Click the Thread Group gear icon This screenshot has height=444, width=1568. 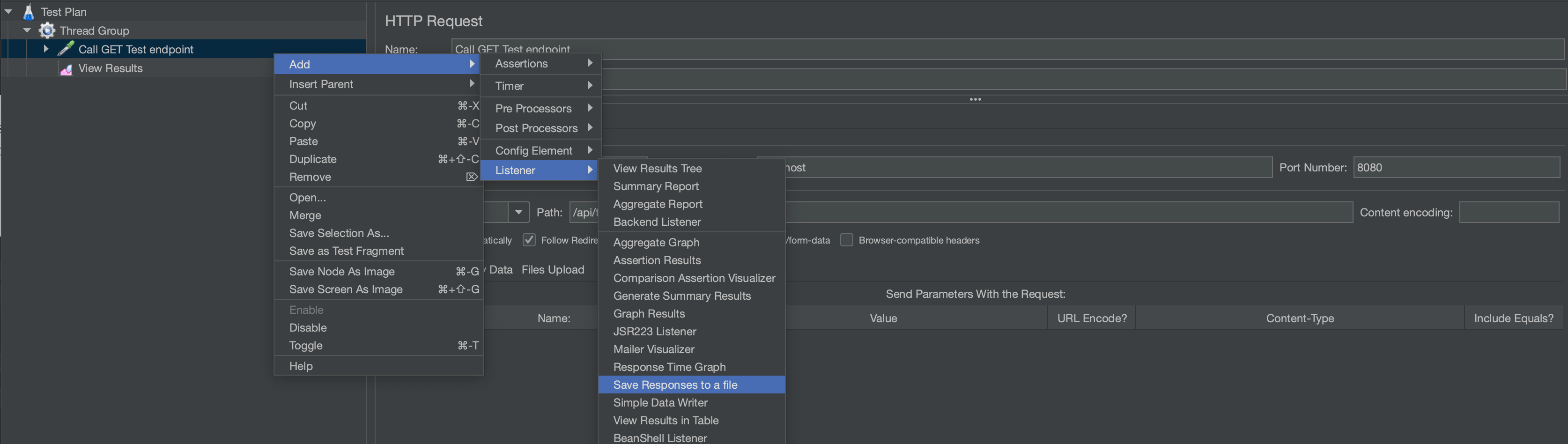pyautogui.click(x=47, y=30)
